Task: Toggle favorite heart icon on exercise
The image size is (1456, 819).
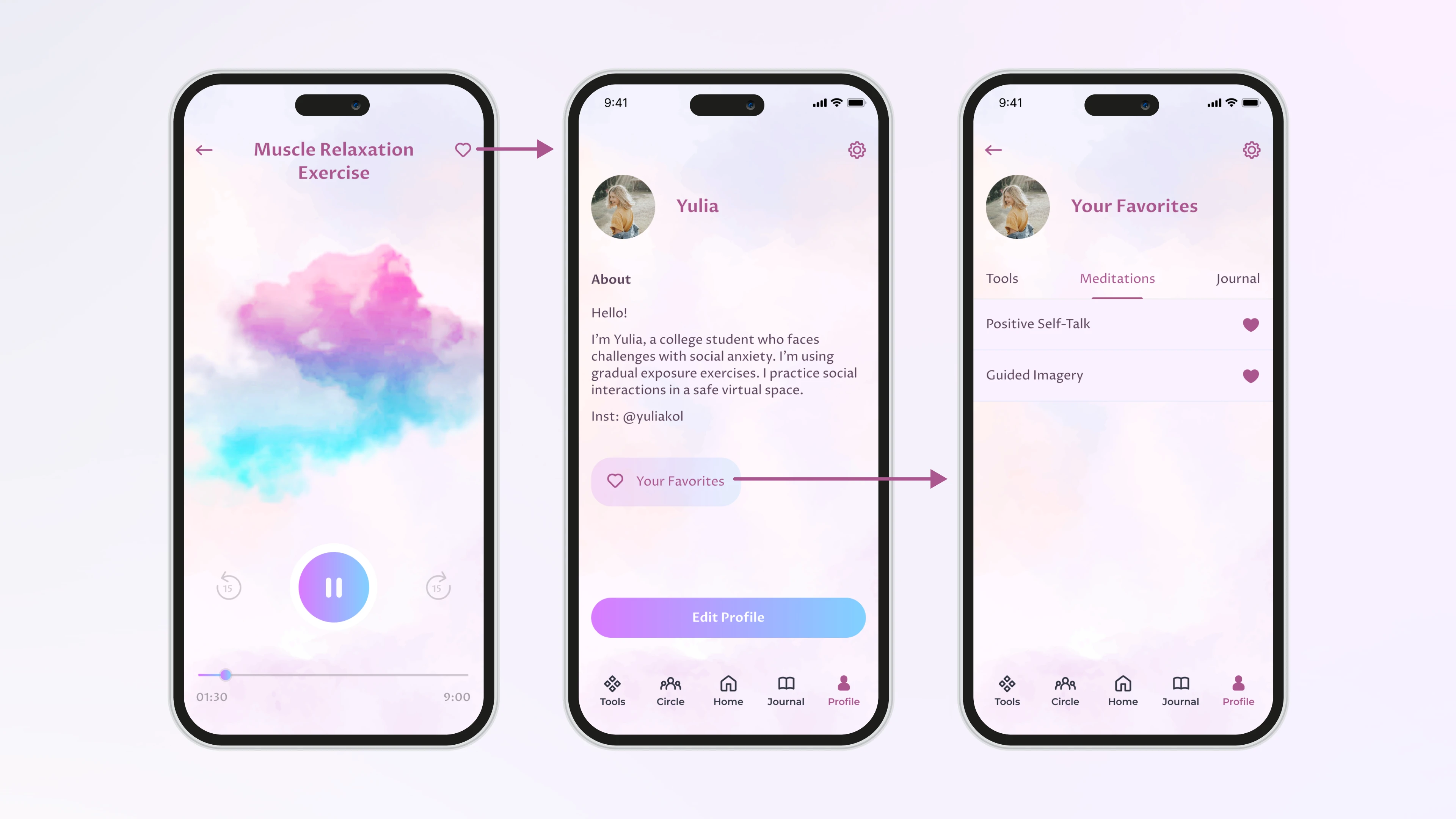Action: tap(463, 149)
